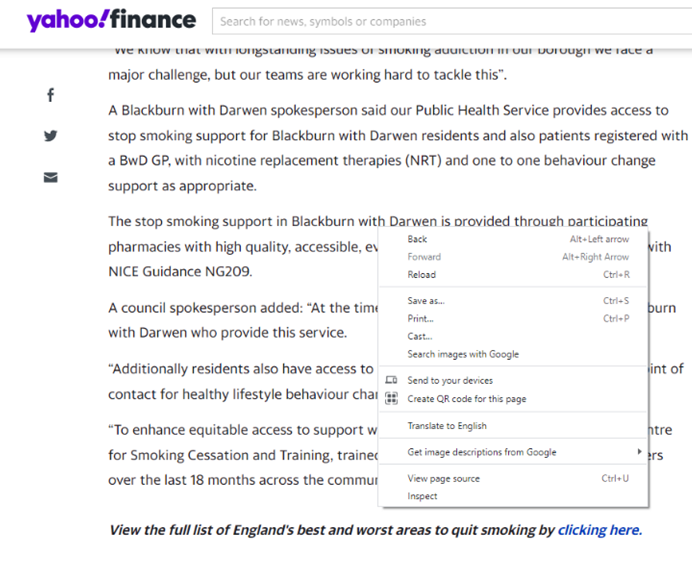Select Create QR code for this page

pos(467,398)
